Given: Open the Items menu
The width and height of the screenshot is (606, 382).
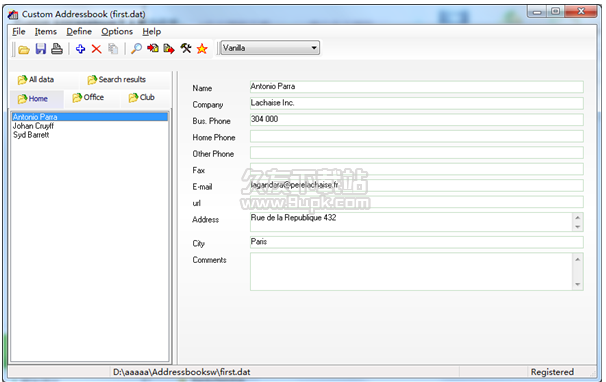Looking at the screenshot, I should coord(46,32).
